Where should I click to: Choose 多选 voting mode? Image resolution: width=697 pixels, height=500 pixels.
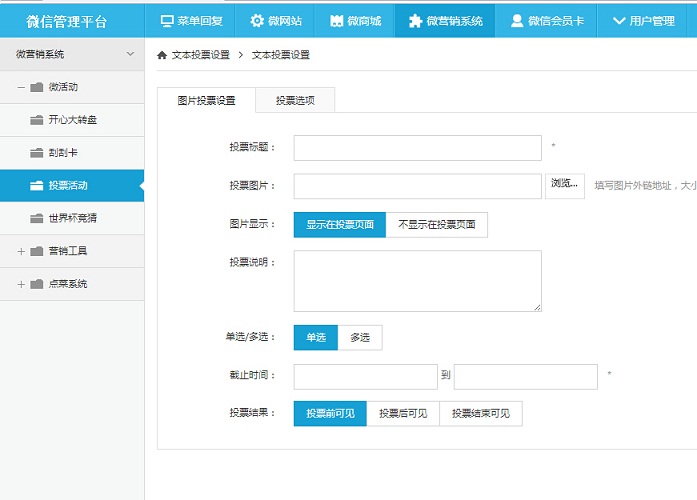click(x=360, y=337)
